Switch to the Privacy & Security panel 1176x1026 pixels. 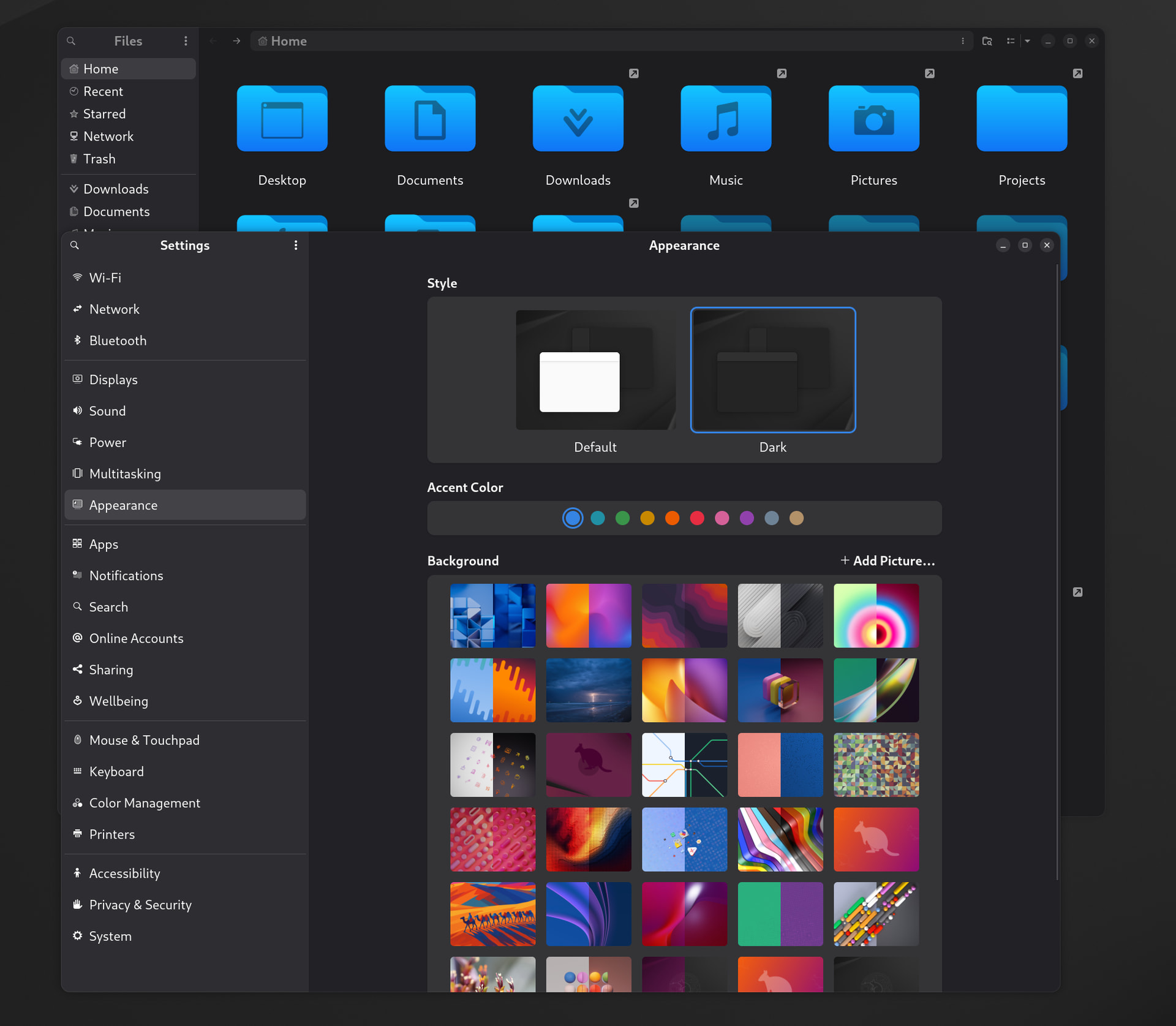140,905
